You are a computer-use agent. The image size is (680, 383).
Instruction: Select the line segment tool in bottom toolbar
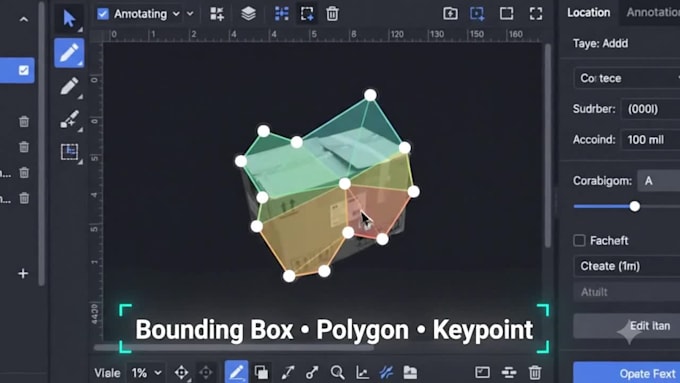click(x=288, y=372)
